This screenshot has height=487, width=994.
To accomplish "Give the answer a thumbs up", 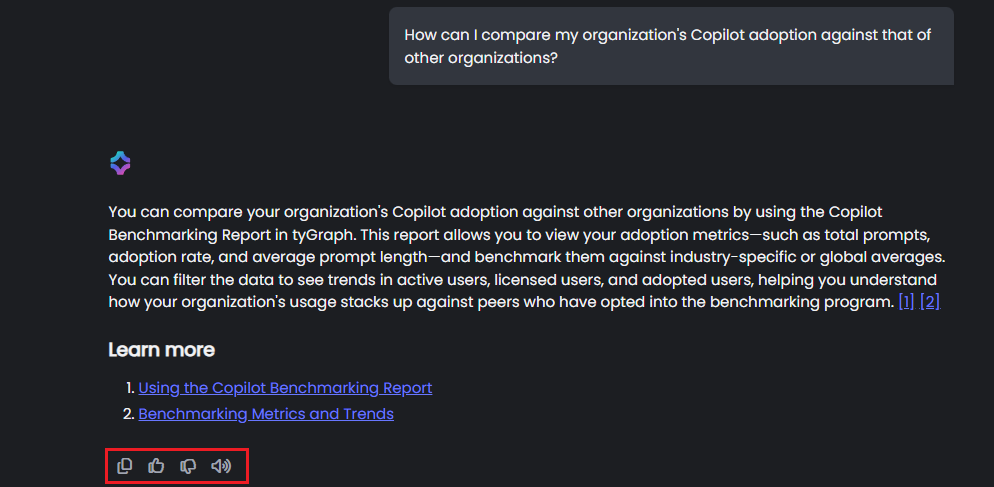I will tap(156, 466).
